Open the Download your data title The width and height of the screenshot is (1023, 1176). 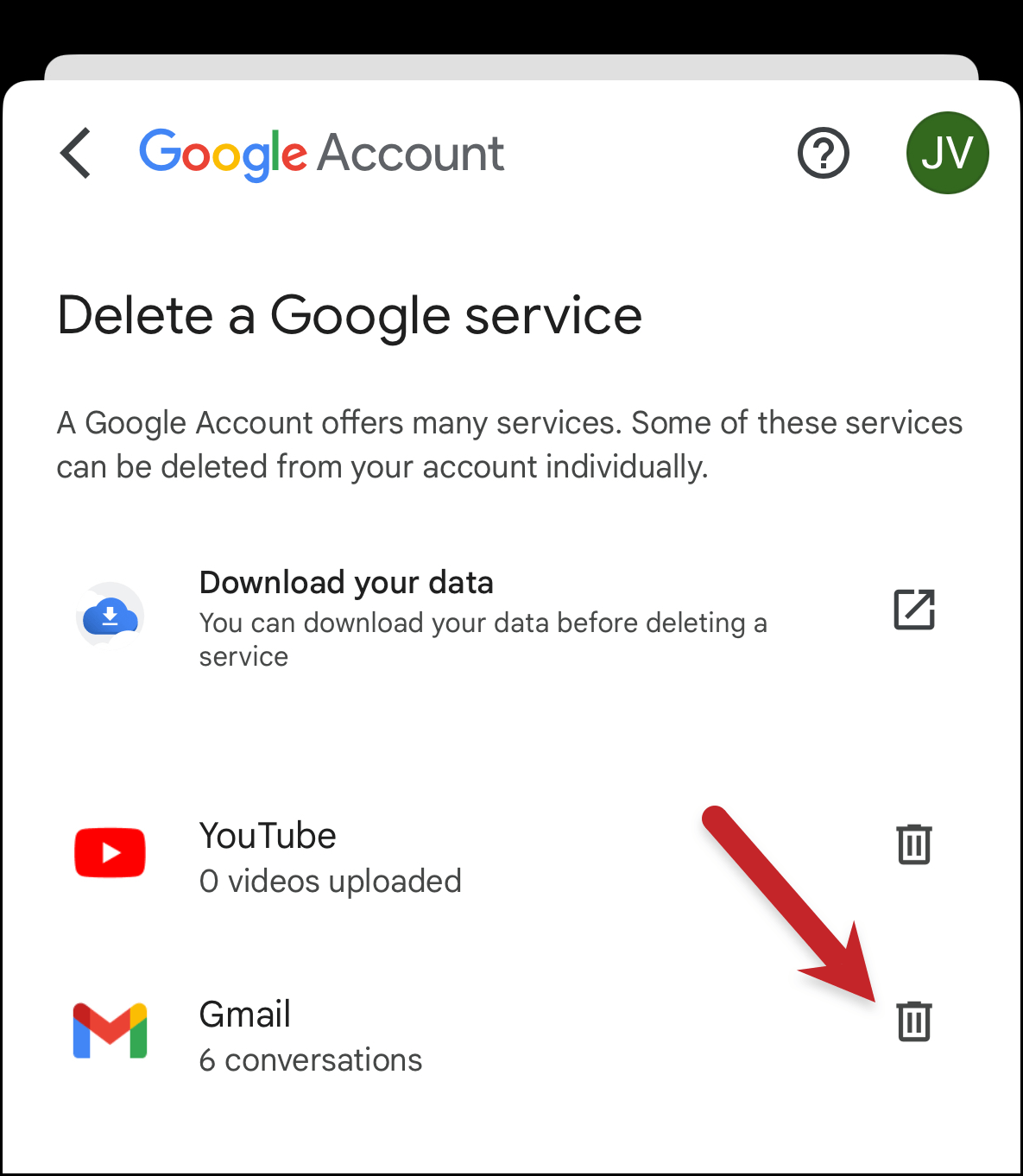point(346,583)
